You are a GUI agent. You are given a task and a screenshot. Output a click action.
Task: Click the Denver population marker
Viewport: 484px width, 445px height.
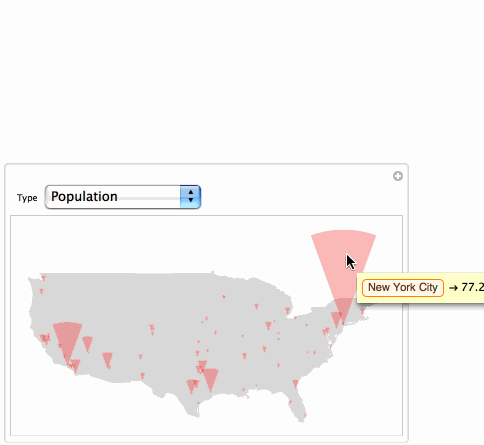(x=152, y=328)
